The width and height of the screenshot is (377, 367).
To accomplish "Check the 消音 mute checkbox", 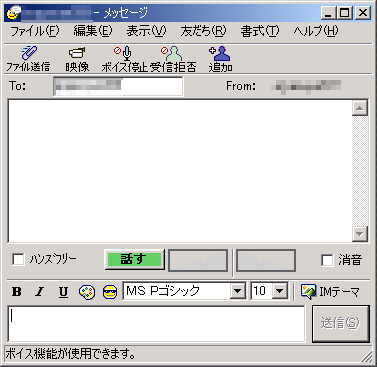I will (x=327, y=260).
